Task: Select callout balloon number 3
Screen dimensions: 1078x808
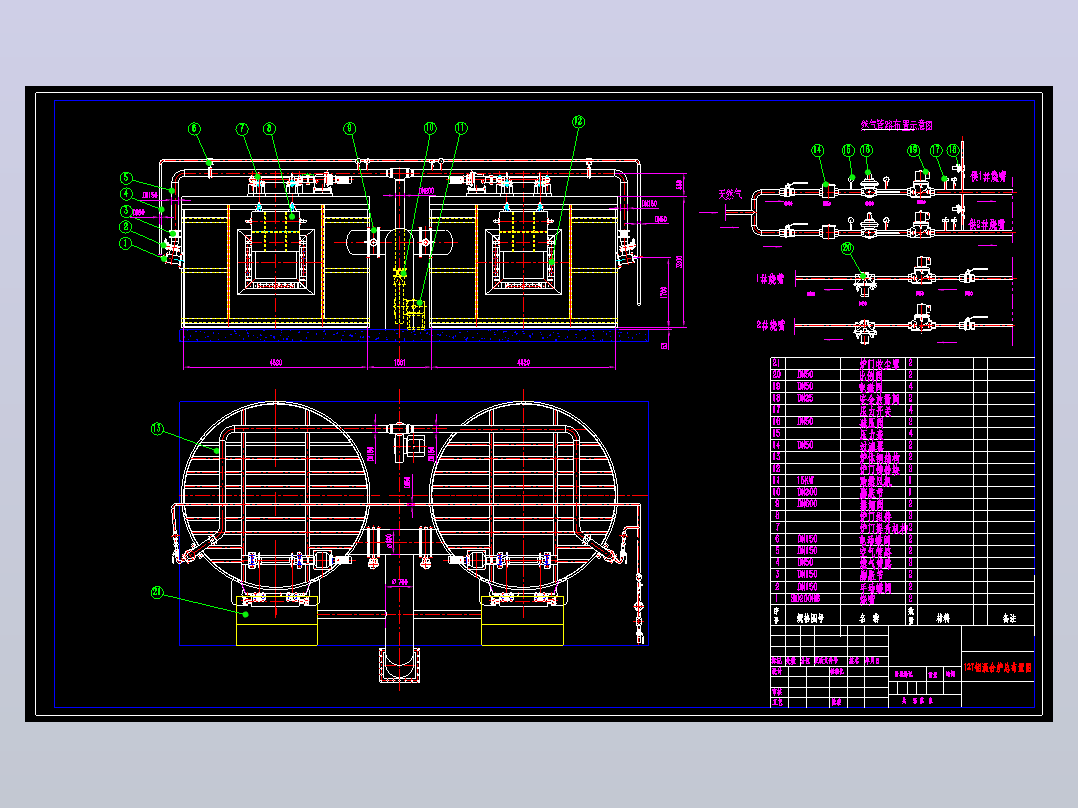Action: point(126,211)
